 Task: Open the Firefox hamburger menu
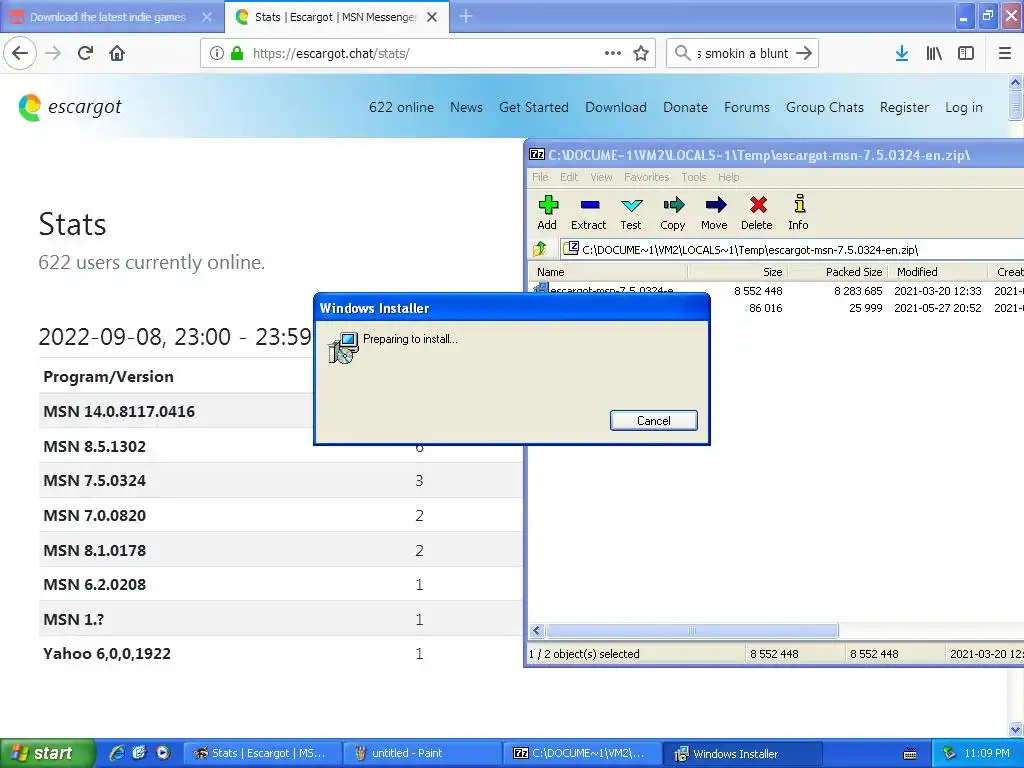(x=1005, y=53)
